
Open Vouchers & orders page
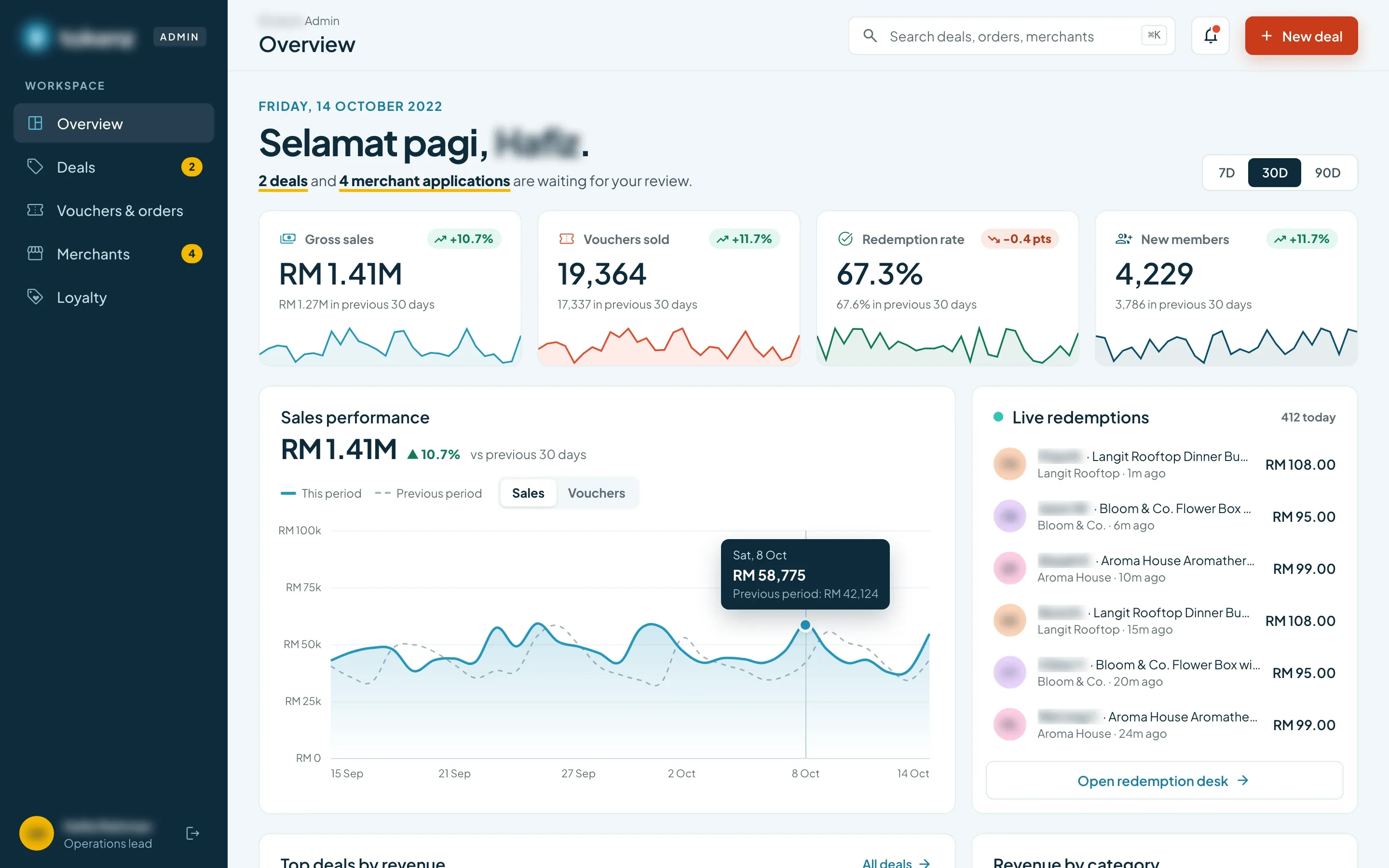click(114, 210)
